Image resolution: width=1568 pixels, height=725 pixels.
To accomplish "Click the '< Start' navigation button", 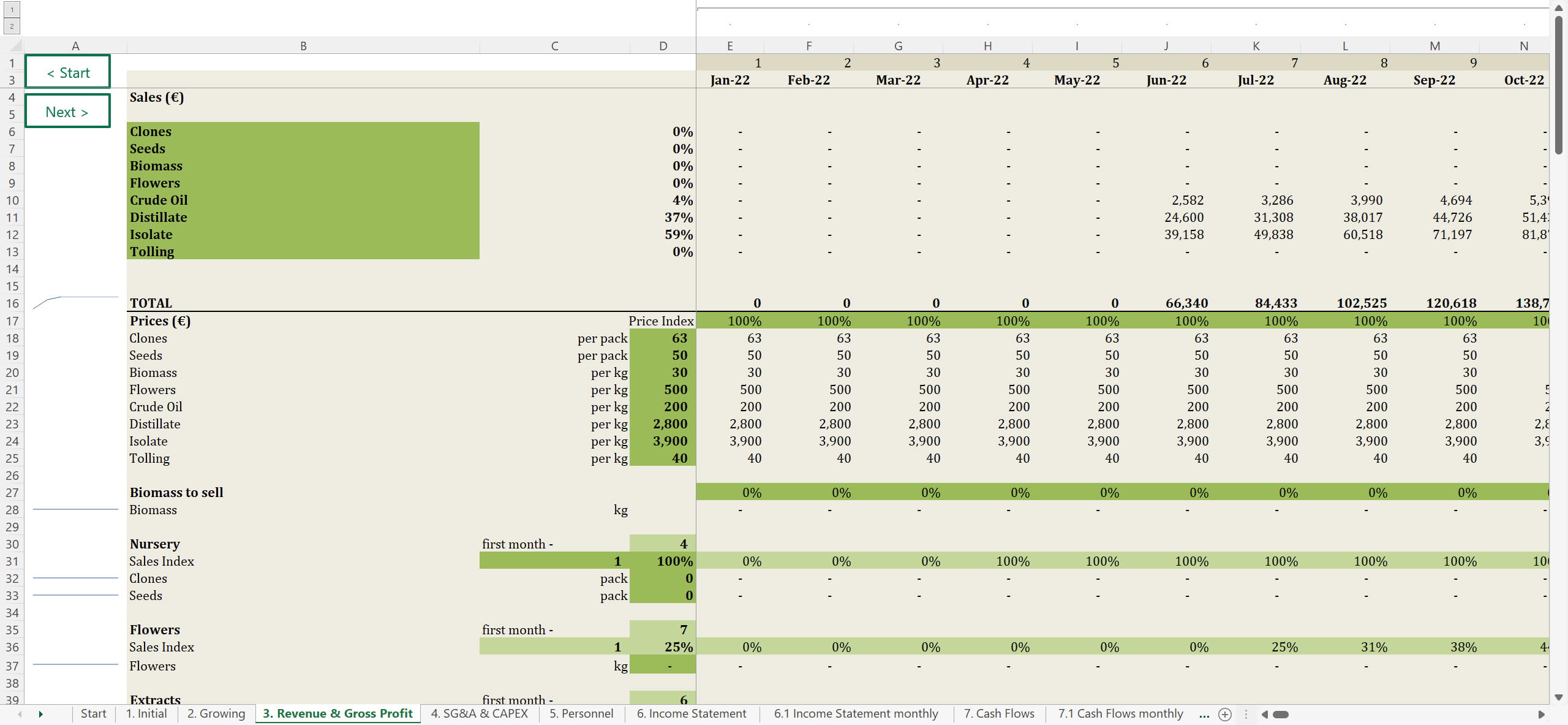I will pyautogui.click(x=68, y=72).
